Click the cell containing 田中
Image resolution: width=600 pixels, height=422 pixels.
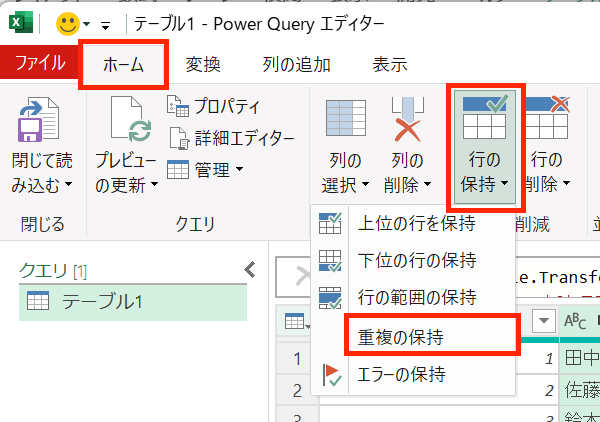point(580,359)
